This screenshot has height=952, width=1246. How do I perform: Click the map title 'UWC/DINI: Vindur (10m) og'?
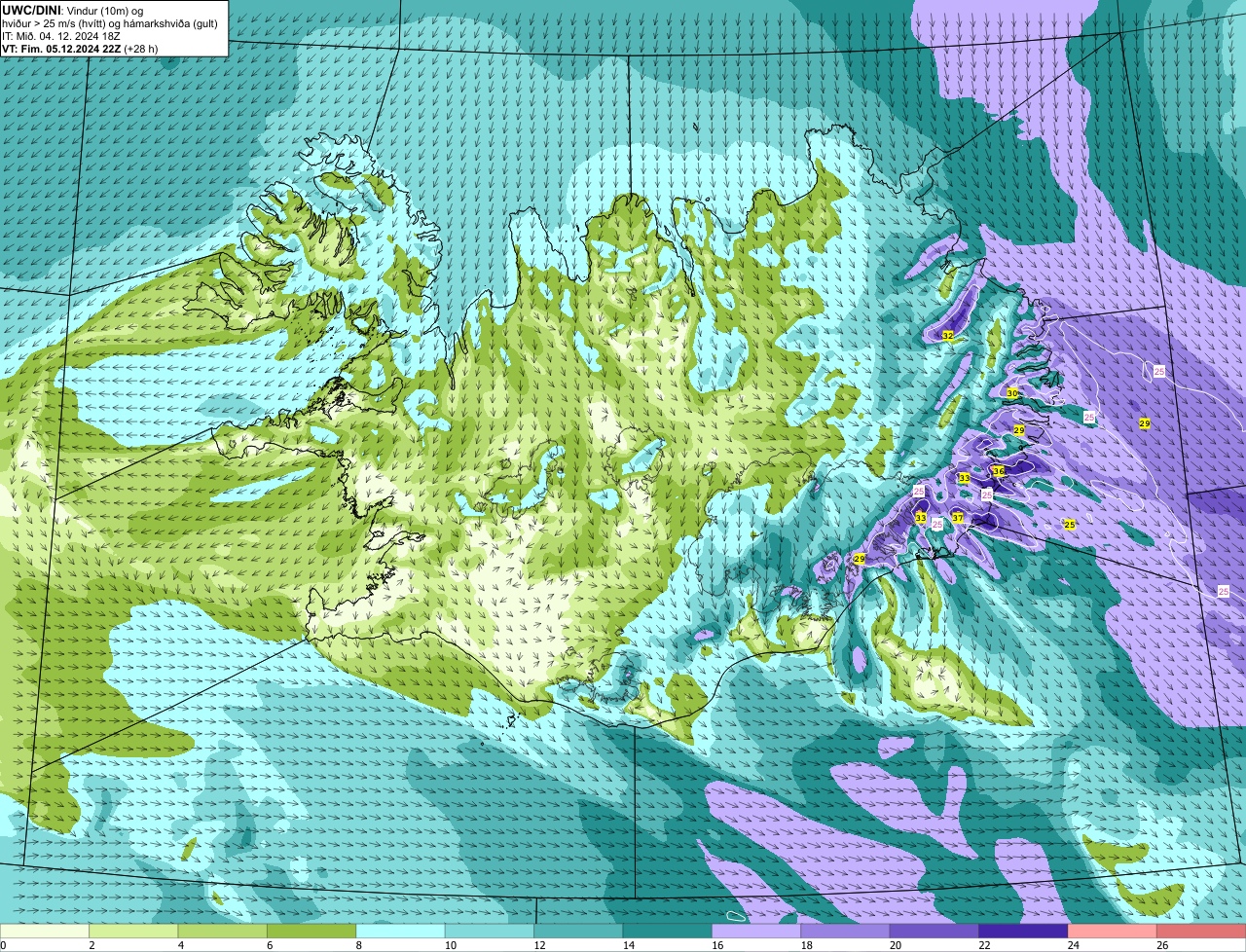click(73, 11)
